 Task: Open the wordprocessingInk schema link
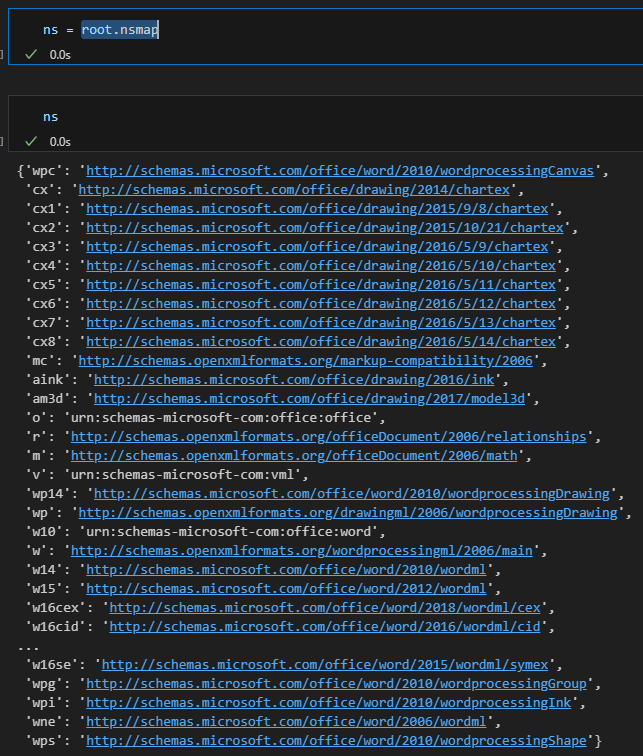point(329,702)
